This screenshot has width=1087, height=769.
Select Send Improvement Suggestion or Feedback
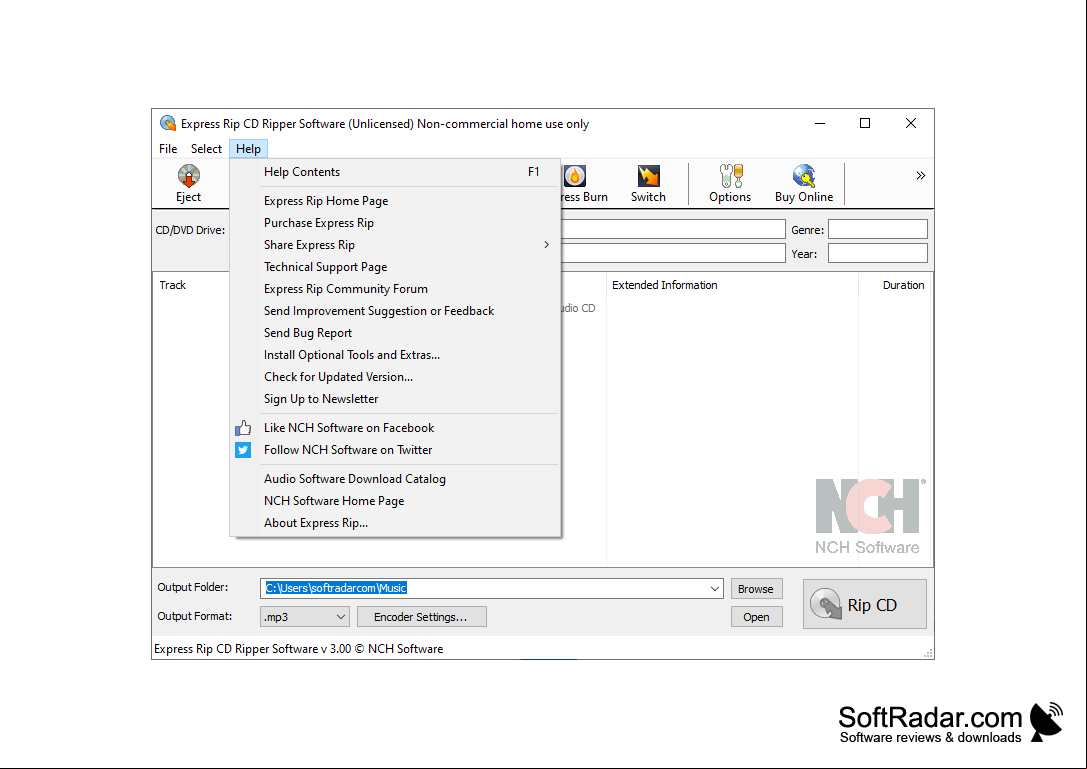pos(395,311)
